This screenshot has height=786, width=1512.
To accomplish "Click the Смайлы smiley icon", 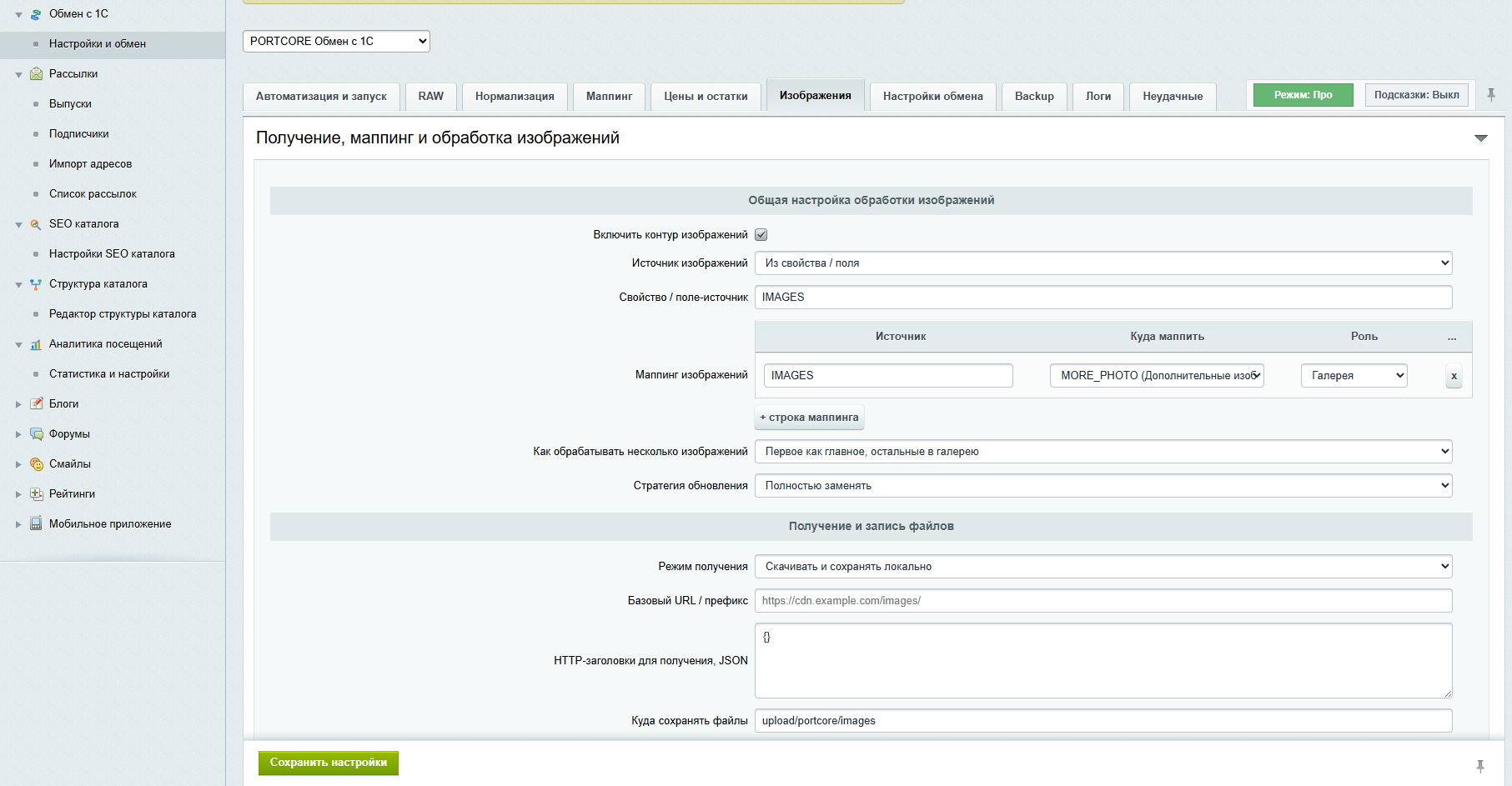I will pos(36,464).
